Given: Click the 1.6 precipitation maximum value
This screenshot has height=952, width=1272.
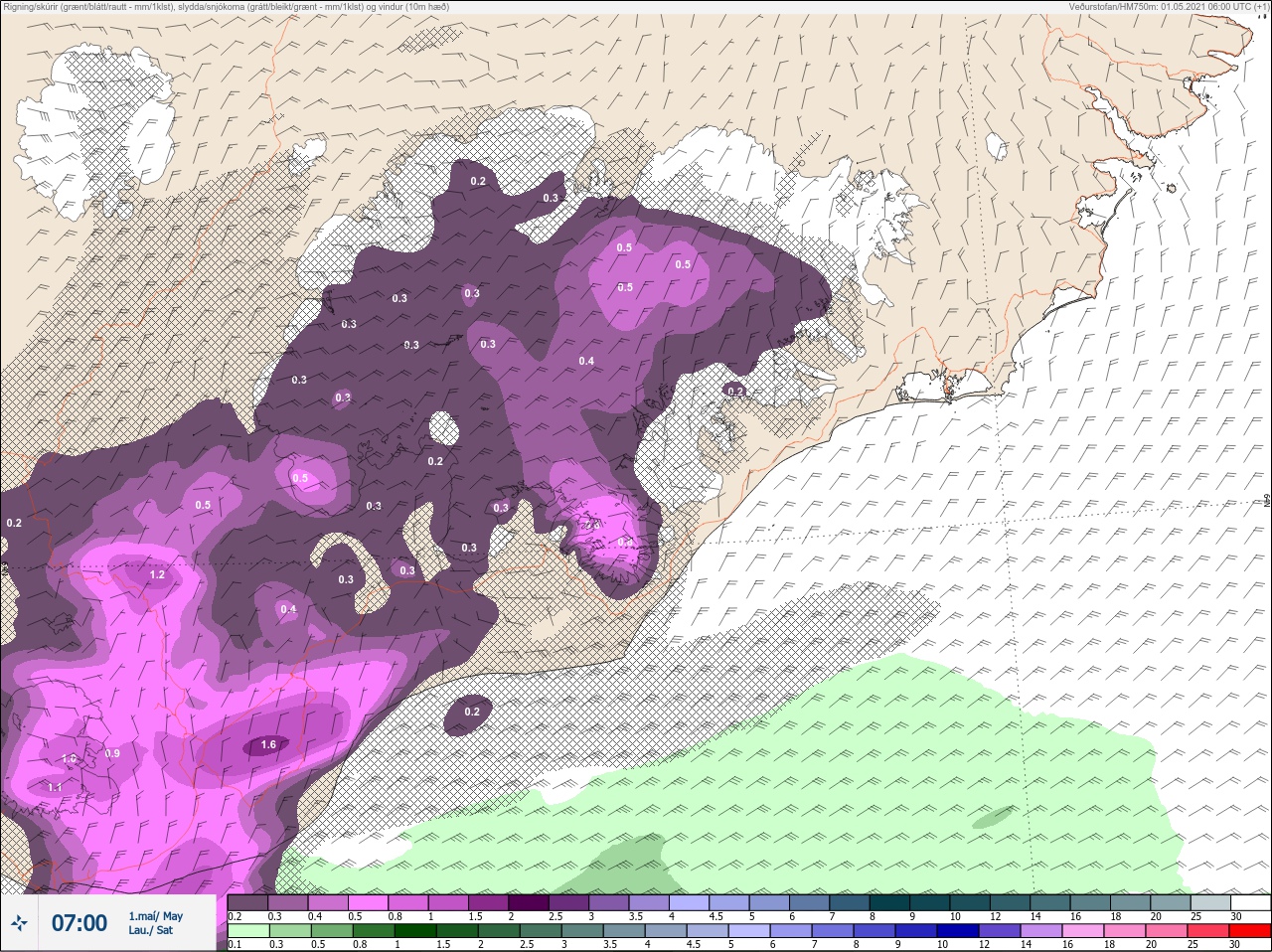Looking at the screenshot, I should (x=268, y=744).
